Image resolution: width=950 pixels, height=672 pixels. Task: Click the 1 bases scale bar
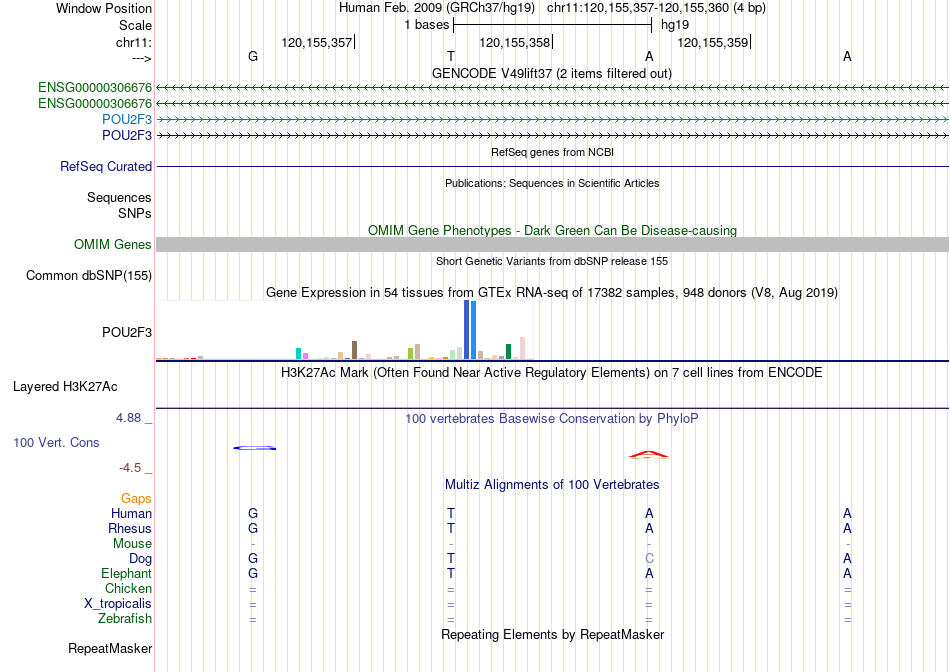tap(552, 25)
